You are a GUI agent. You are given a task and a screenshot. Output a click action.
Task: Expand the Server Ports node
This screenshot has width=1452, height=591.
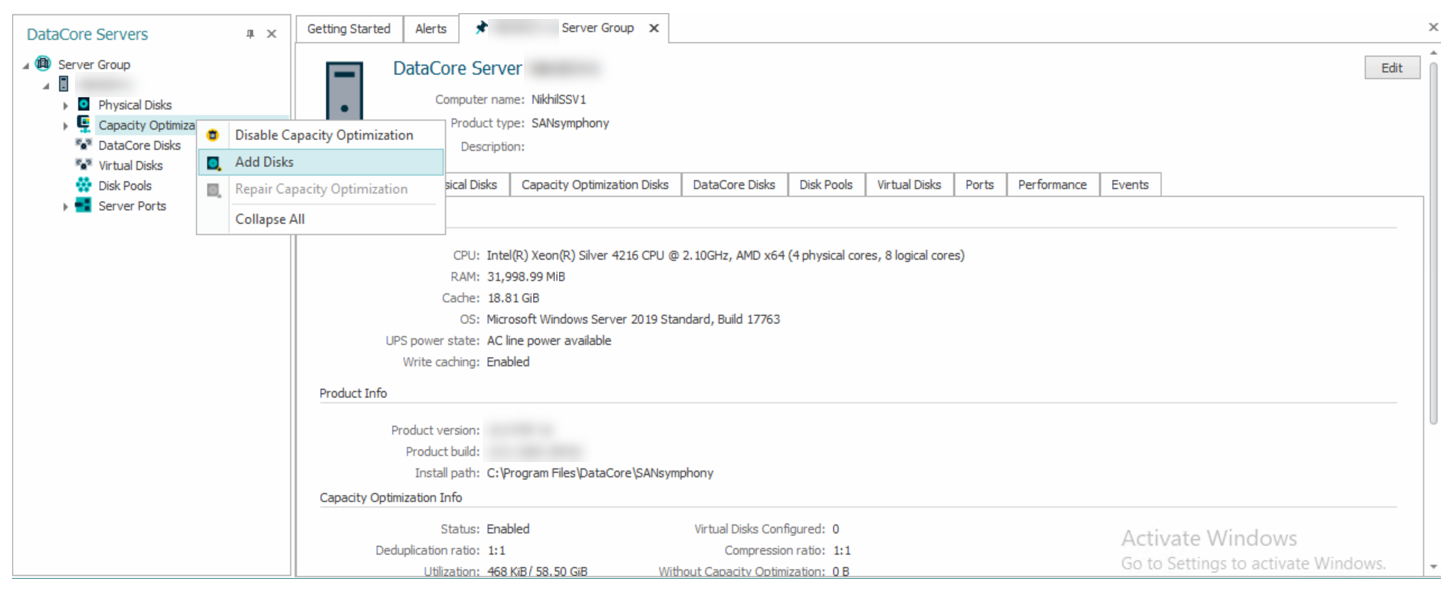(x=66, y=206)
